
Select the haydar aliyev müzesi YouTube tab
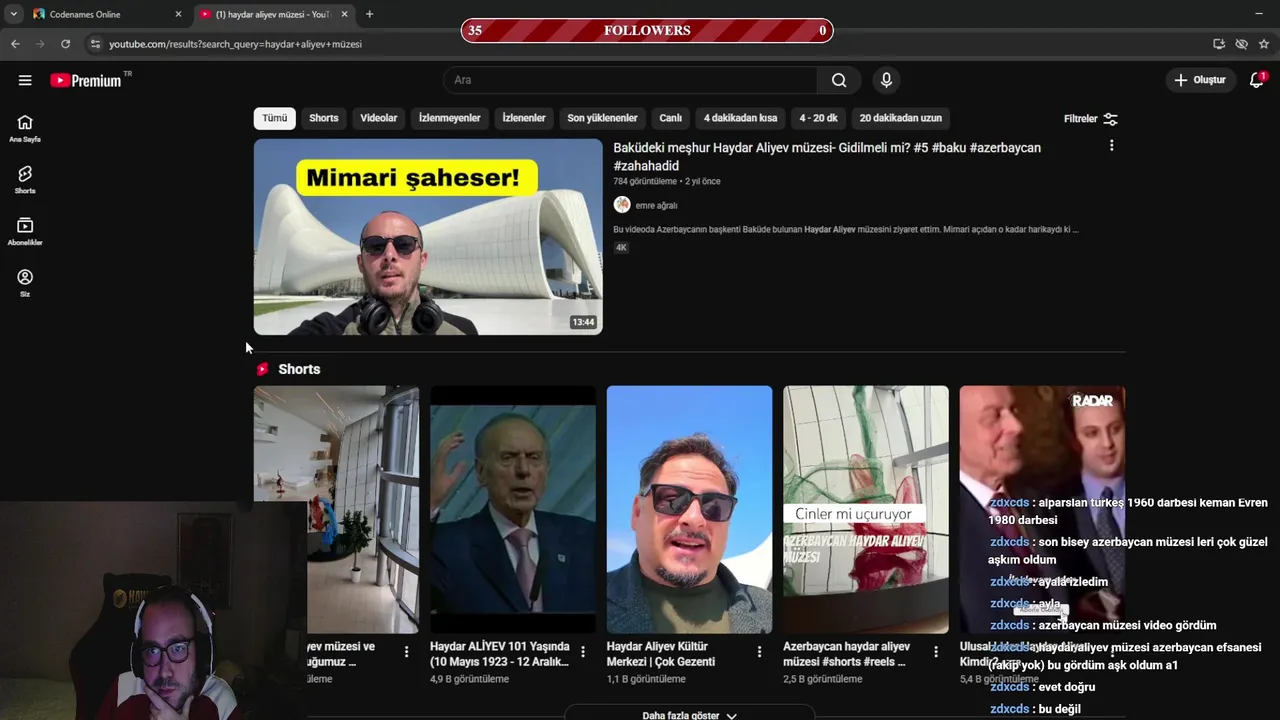pos(272,14)
